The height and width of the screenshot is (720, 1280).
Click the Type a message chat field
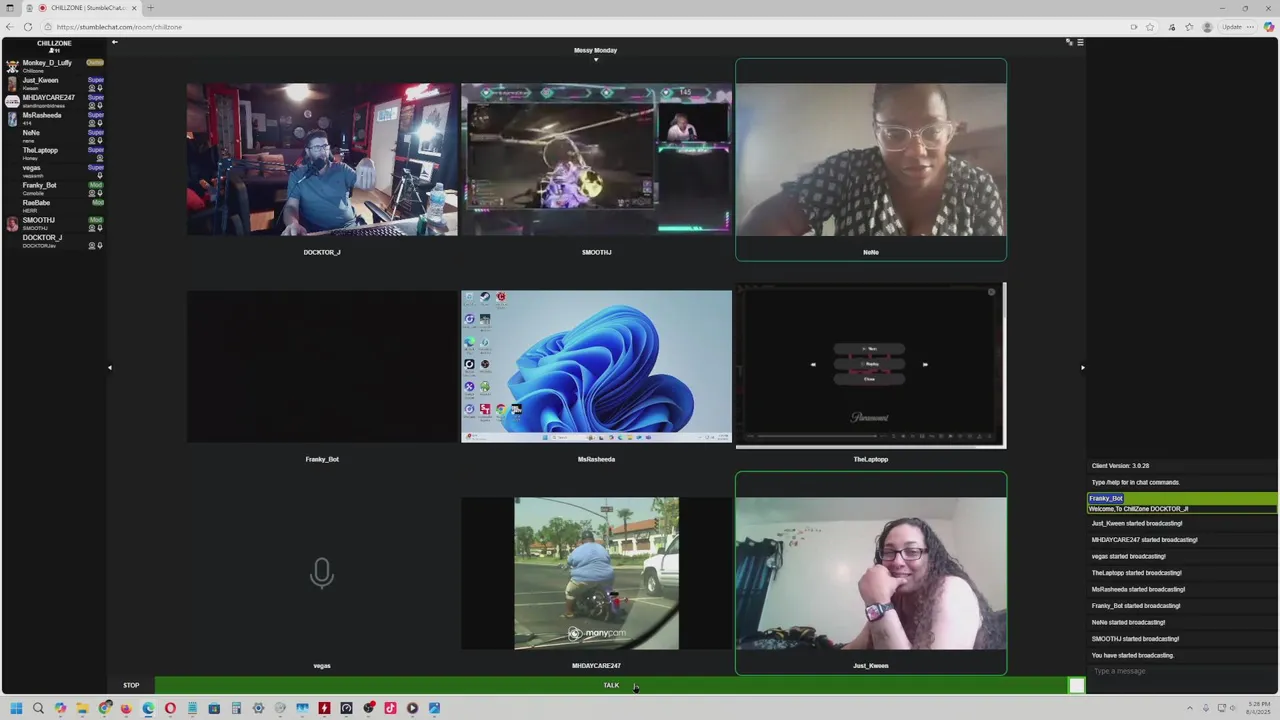point(1182,671)
